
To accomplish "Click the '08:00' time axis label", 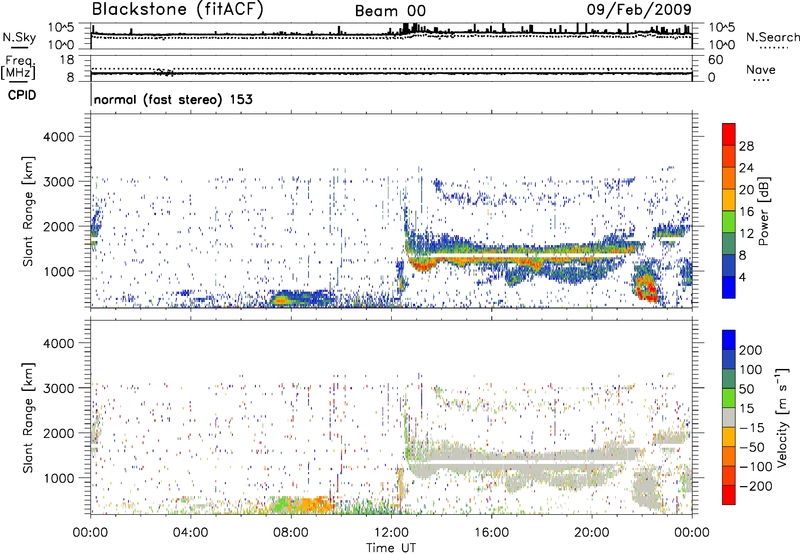I will tap(291, 533).
